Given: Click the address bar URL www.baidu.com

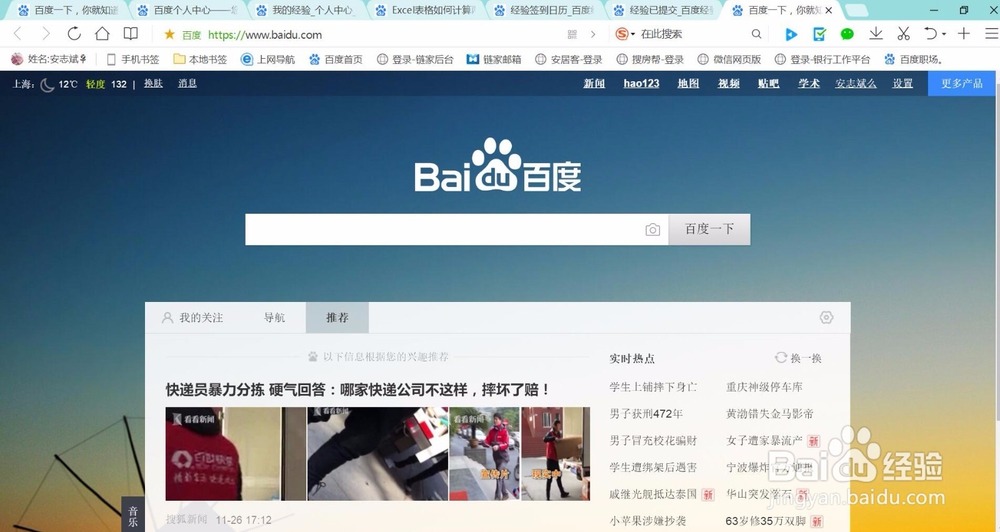Looking at the screenshot, I should [x=265, y=34].
